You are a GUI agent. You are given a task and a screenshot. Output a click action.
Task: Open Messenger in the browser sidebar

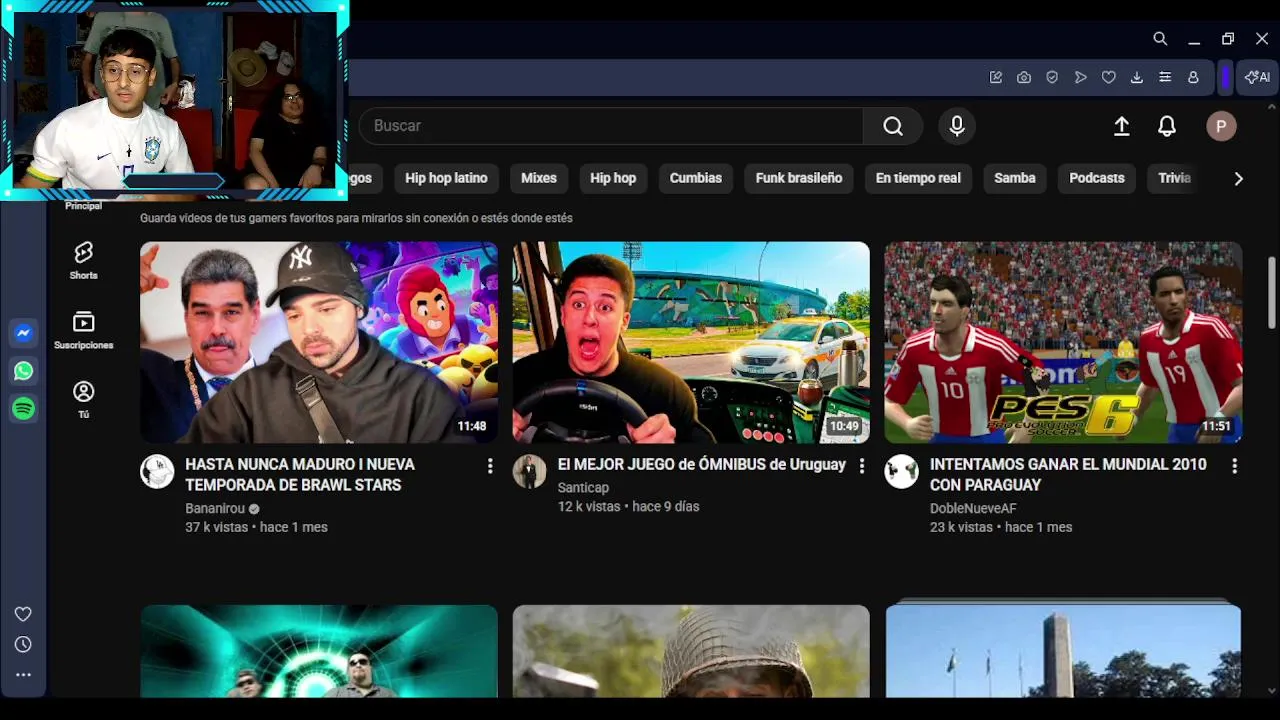(23, 333)
